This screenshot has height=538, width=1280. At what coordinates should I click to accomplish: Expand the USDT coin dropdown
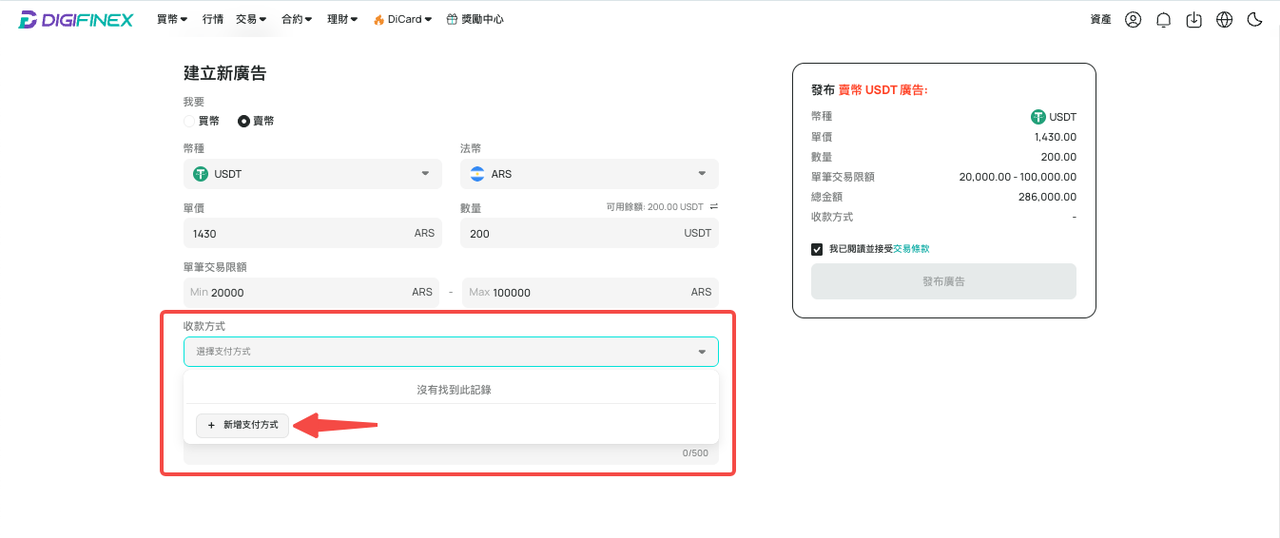[x=313, y=174]
